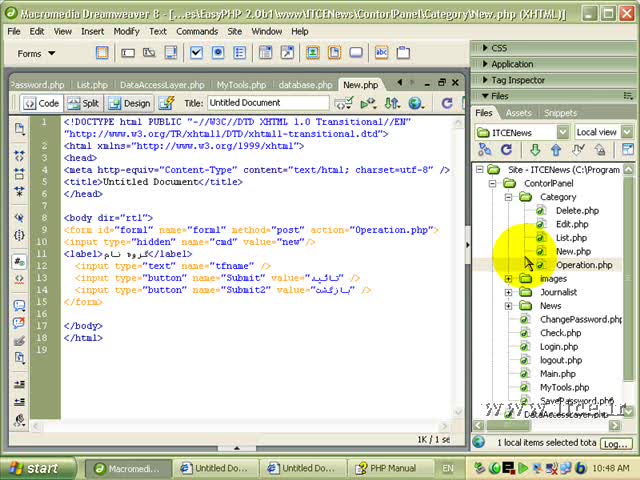The image size is (640, 480).
Task: Switch to Split view
Action: 83,103
